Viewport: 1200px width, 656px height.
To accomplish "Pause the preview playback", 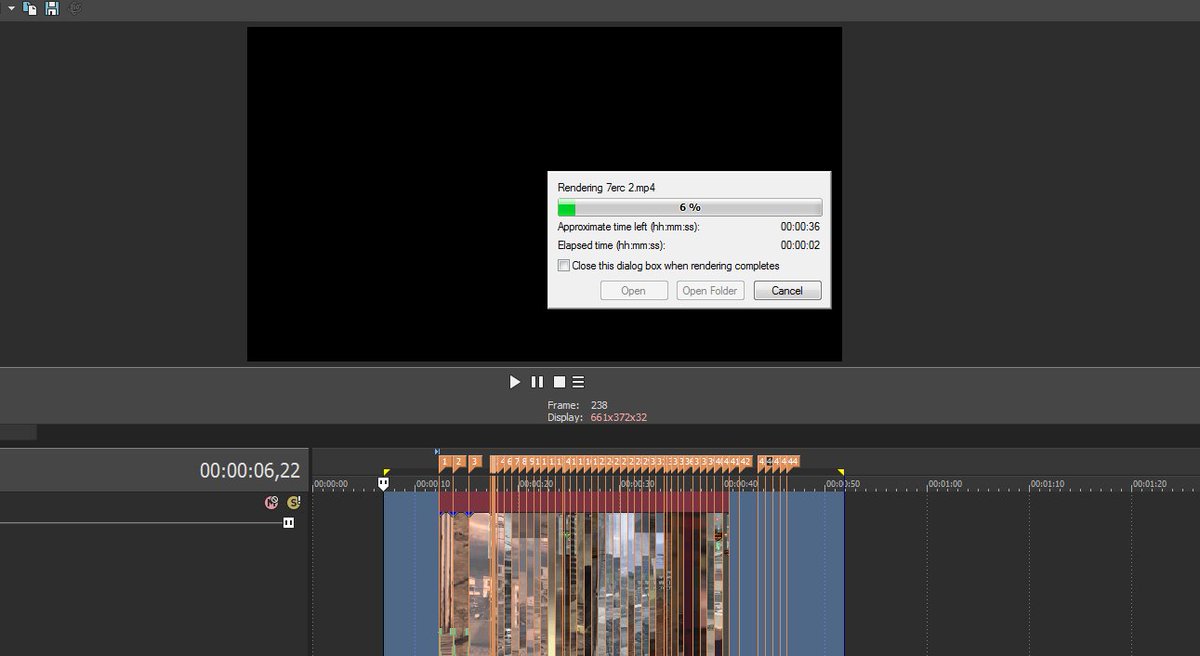I will pyautogui.click(x=537, y=382).
